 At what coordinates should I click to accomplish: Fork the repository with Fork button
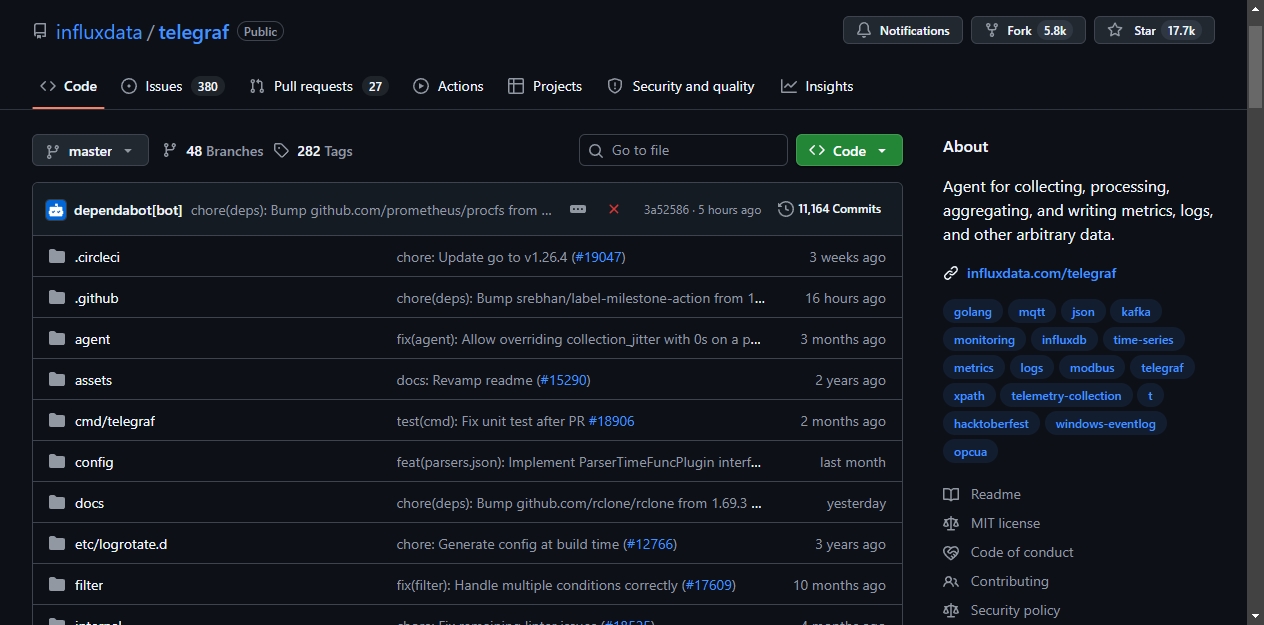1028,30
